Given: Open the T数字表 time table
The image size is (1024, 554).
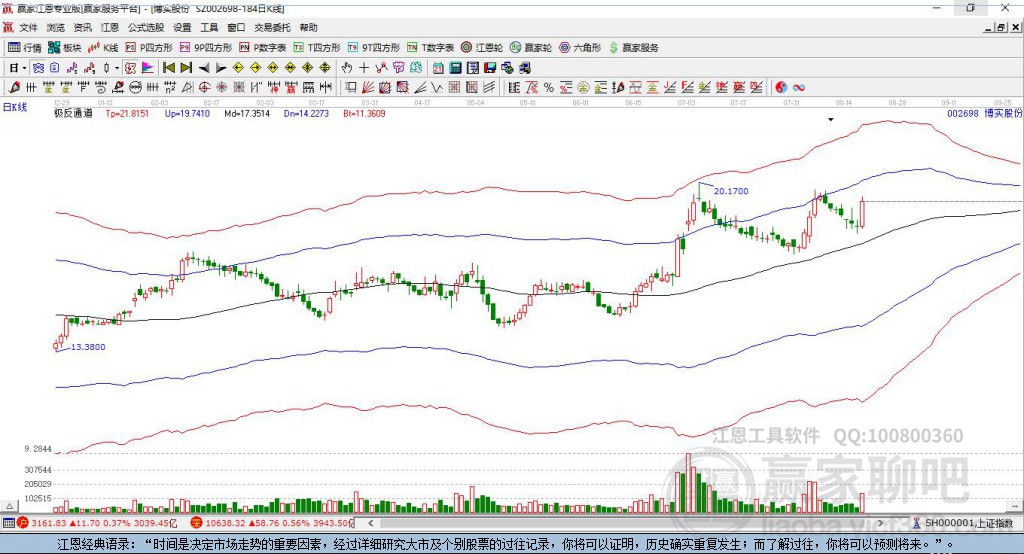Looking at the screenshot, I should coord(430,48).
